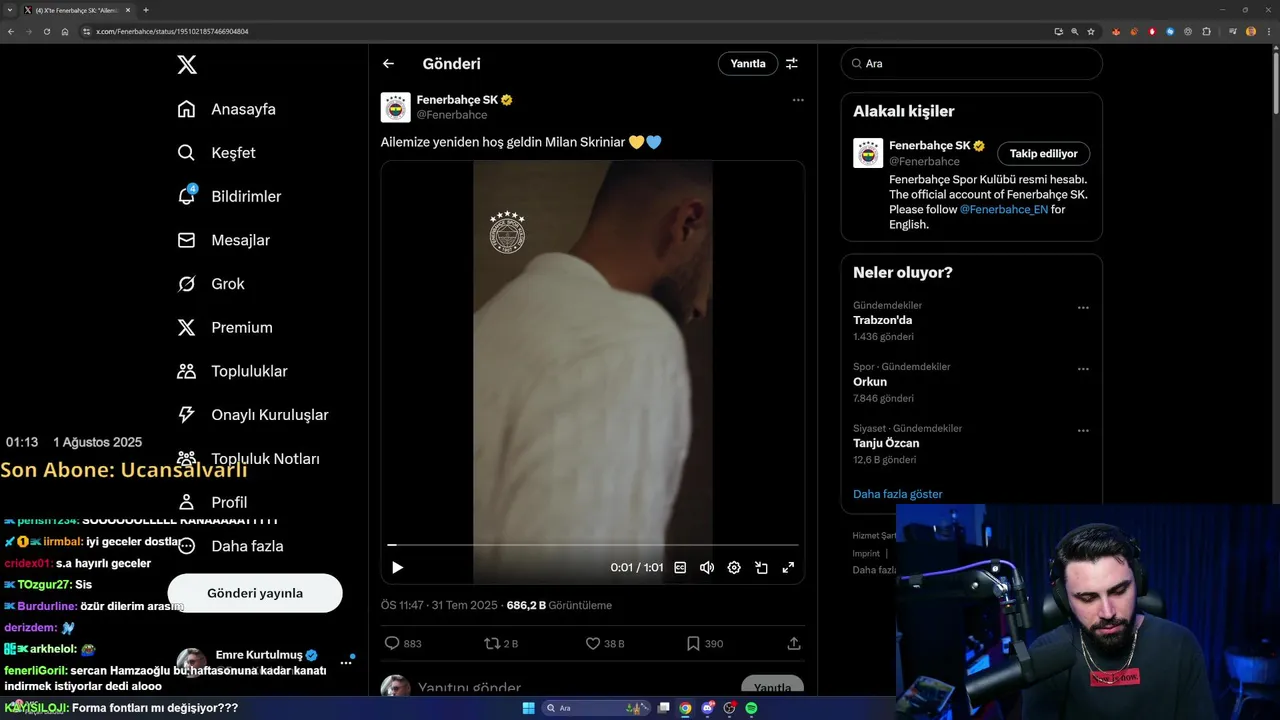Open the browser extensions puzzle icon
Screen dimensions: 1280x720
1206,31
